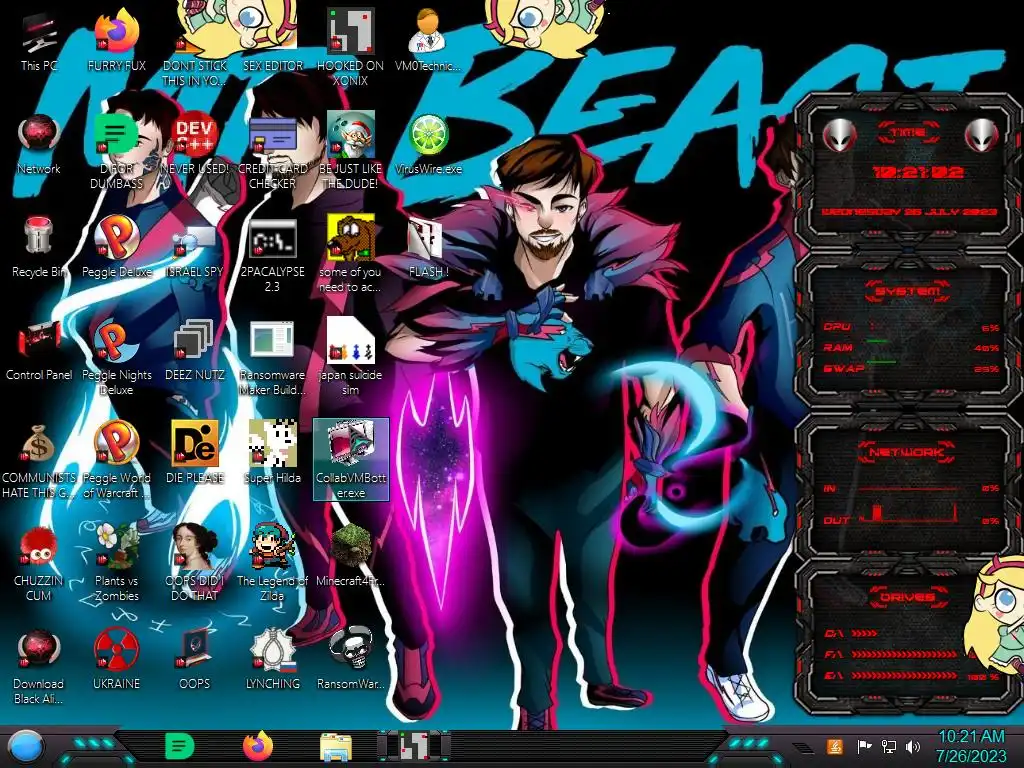The height and width of the screenshot is (768, 1024).
Task: Click the SYSTEM header on the widget
Action: [908, 291]
